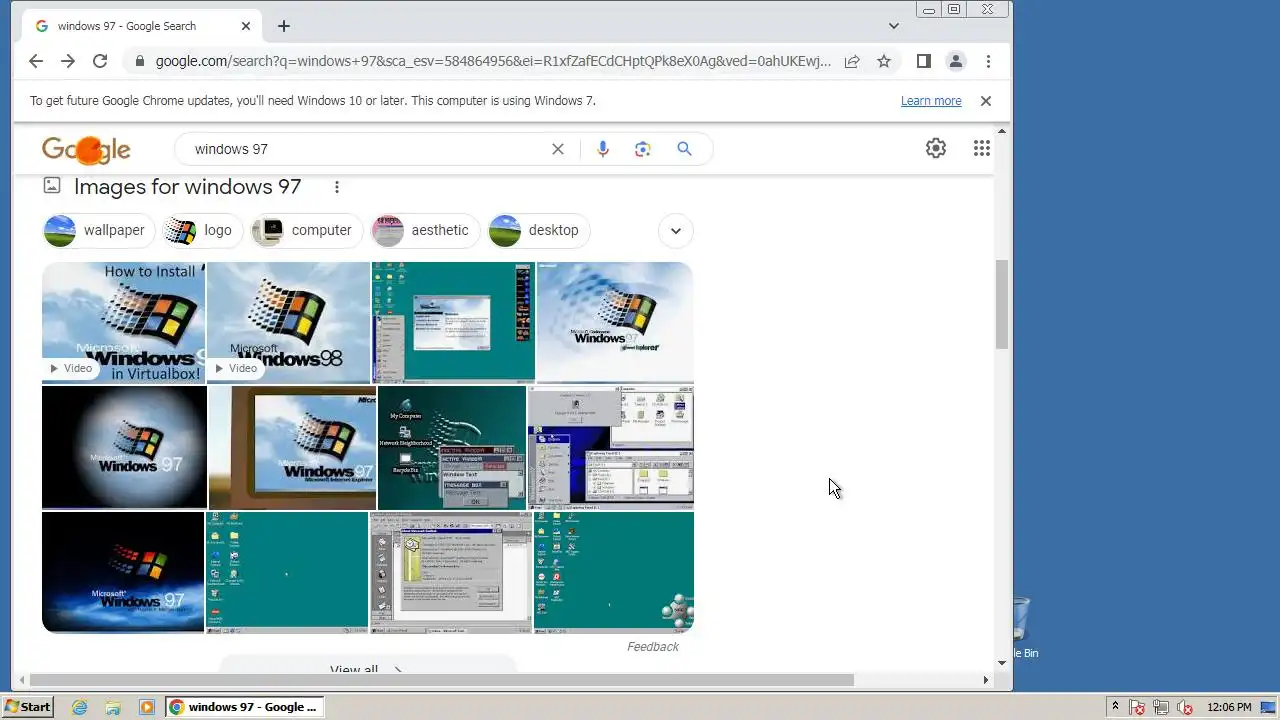The height and width of the screenshot is (720, 1280).
Task: View site information lock icon
Action: (x=139, y=61)
